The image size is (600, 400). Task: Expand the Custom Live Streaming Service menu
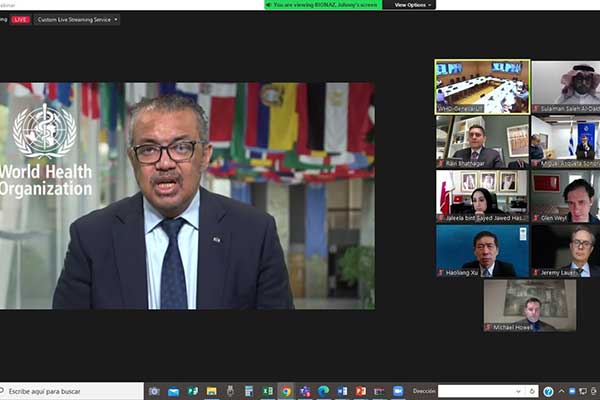point(77,20)
